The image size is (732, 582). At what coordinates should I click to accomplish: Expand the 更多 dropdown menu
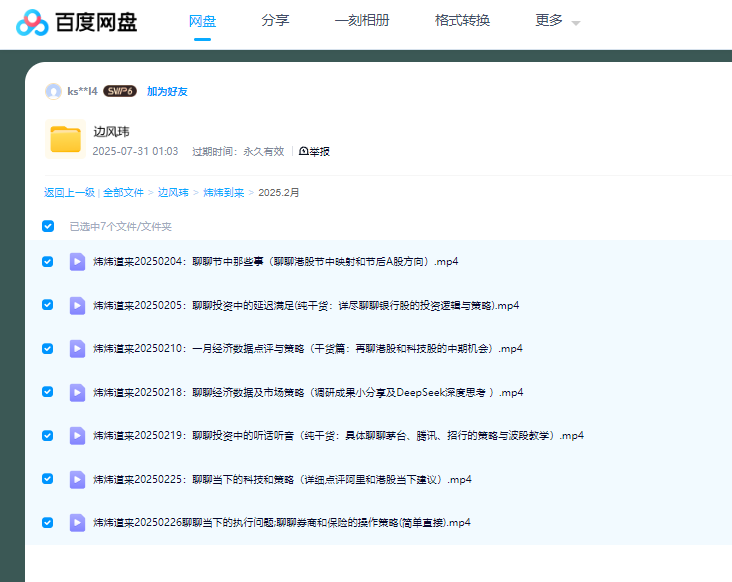557,21
